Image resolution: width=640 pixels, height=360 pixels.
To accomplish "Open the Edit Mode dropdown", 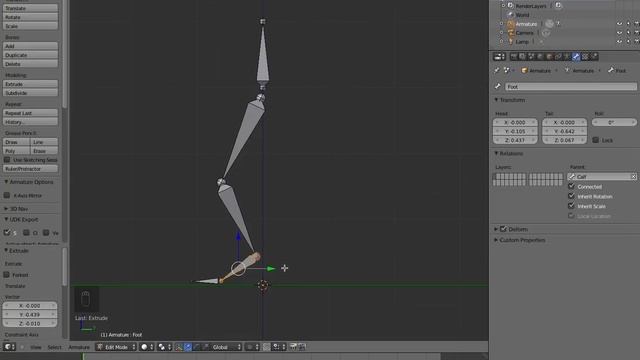I will coord(116,347).
